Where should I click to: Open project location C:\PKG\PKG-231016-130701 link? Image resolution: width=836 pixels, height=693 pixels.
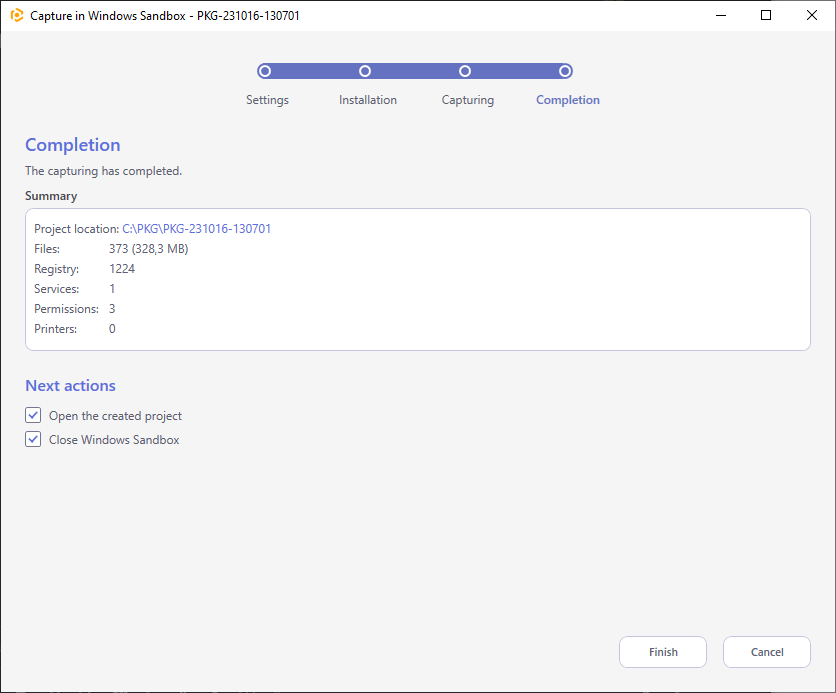point(197,229)
